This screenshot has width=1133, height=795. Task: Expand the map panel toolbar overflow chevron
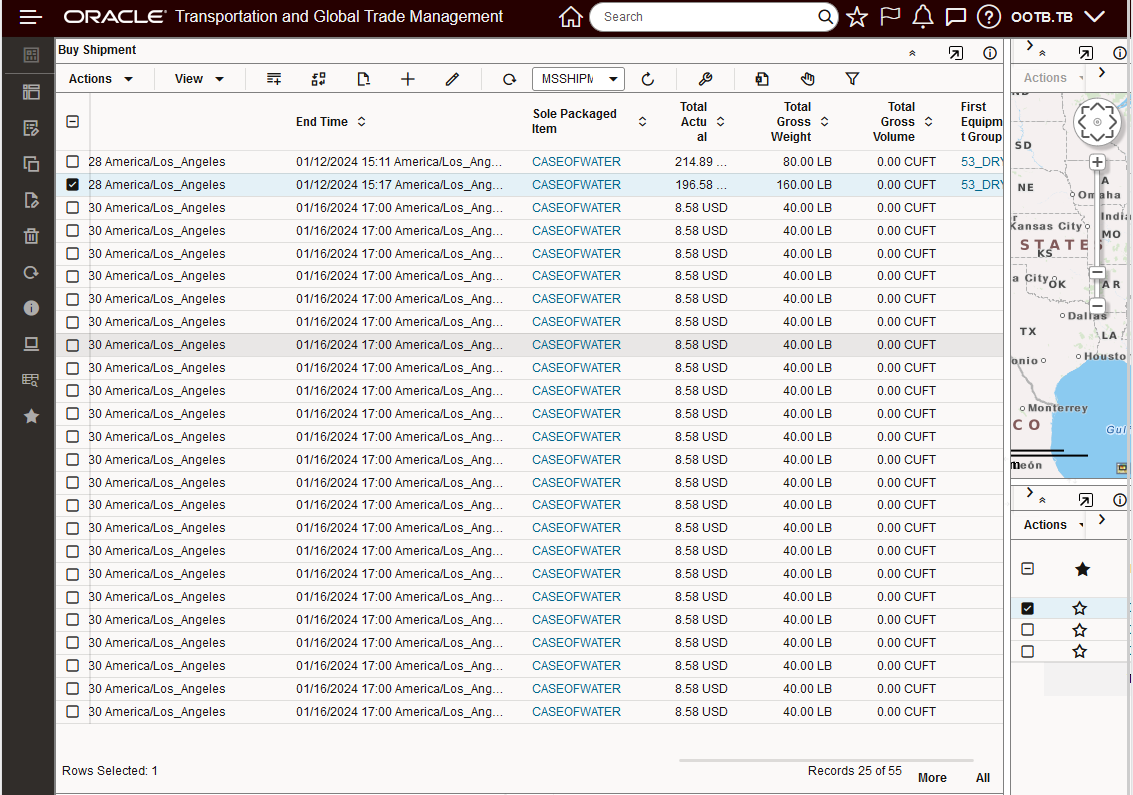tap(1101, 72)
